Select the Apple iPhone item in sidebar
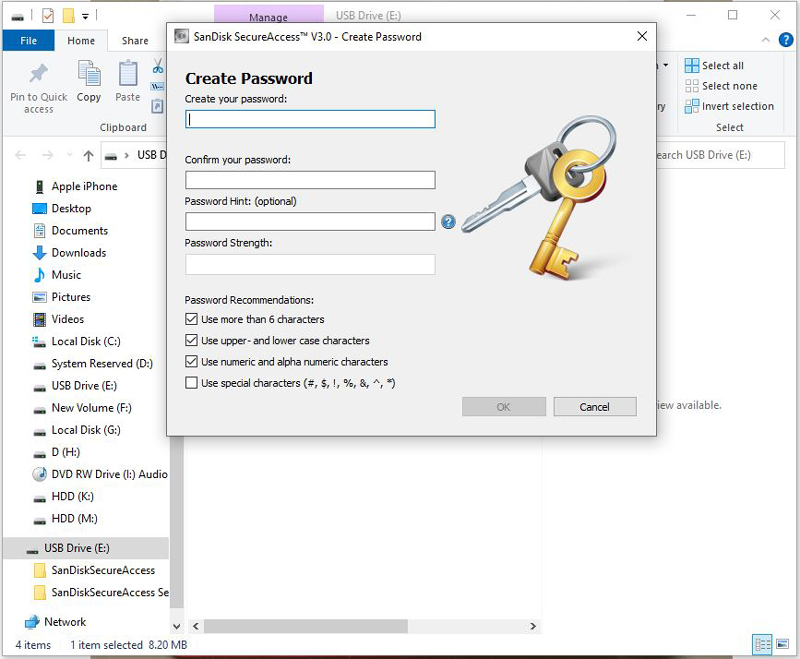The width and height of the screenshot is (800, 659). click(x=84, y=187)
